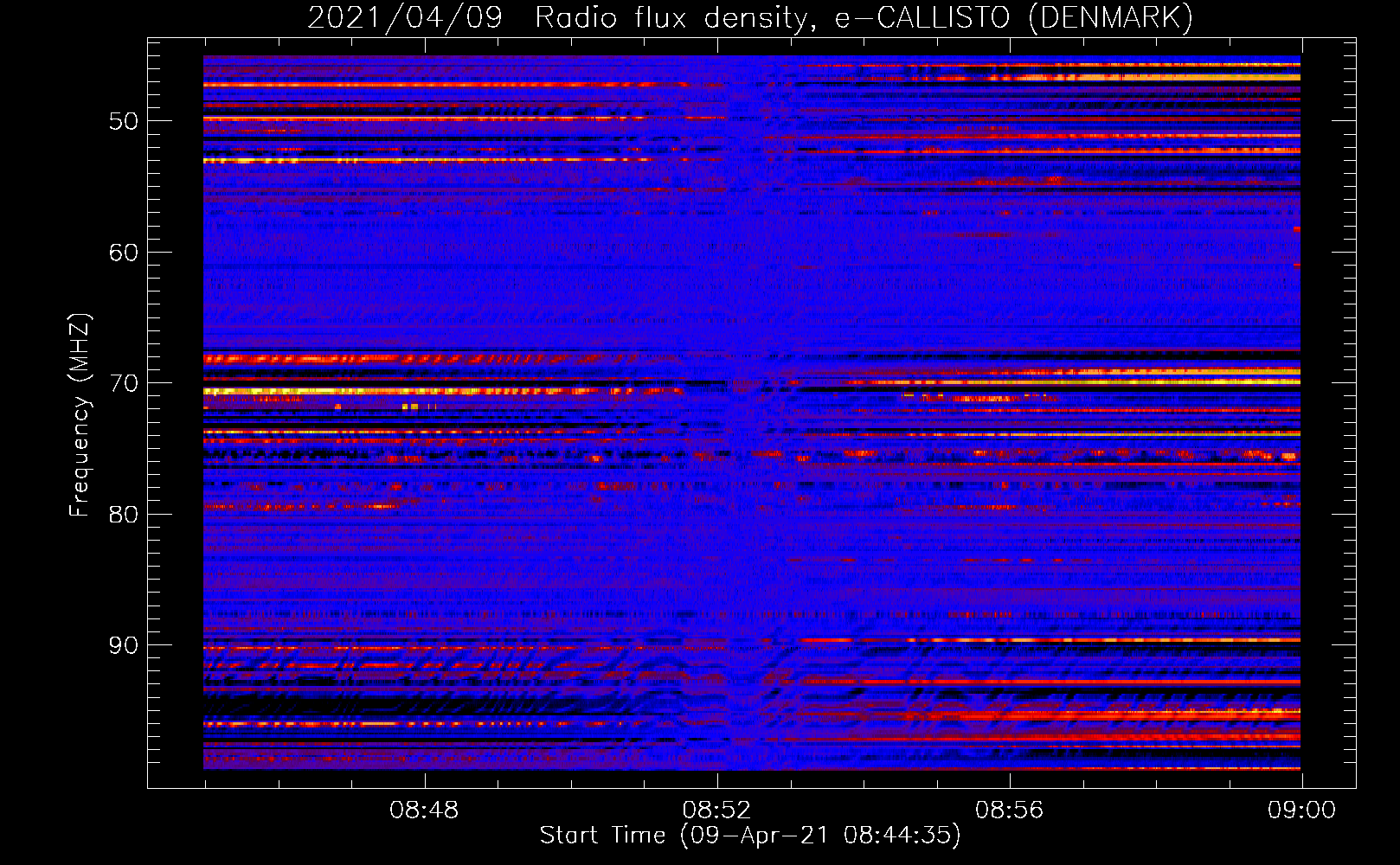Screen dimensions: 1400x865
Task: Click the 90 frequency tick label
Action: tap(124, 645)
